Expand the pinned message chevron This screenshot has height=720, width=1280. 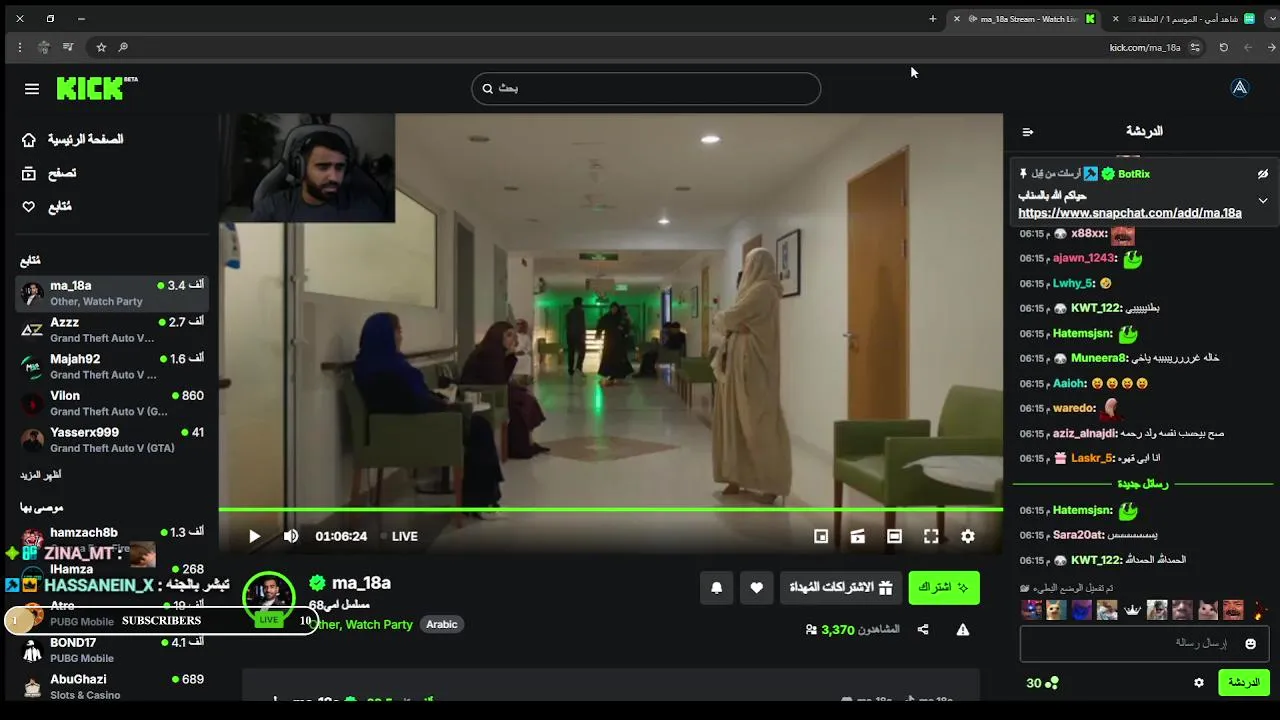[x=1263, y=200]
